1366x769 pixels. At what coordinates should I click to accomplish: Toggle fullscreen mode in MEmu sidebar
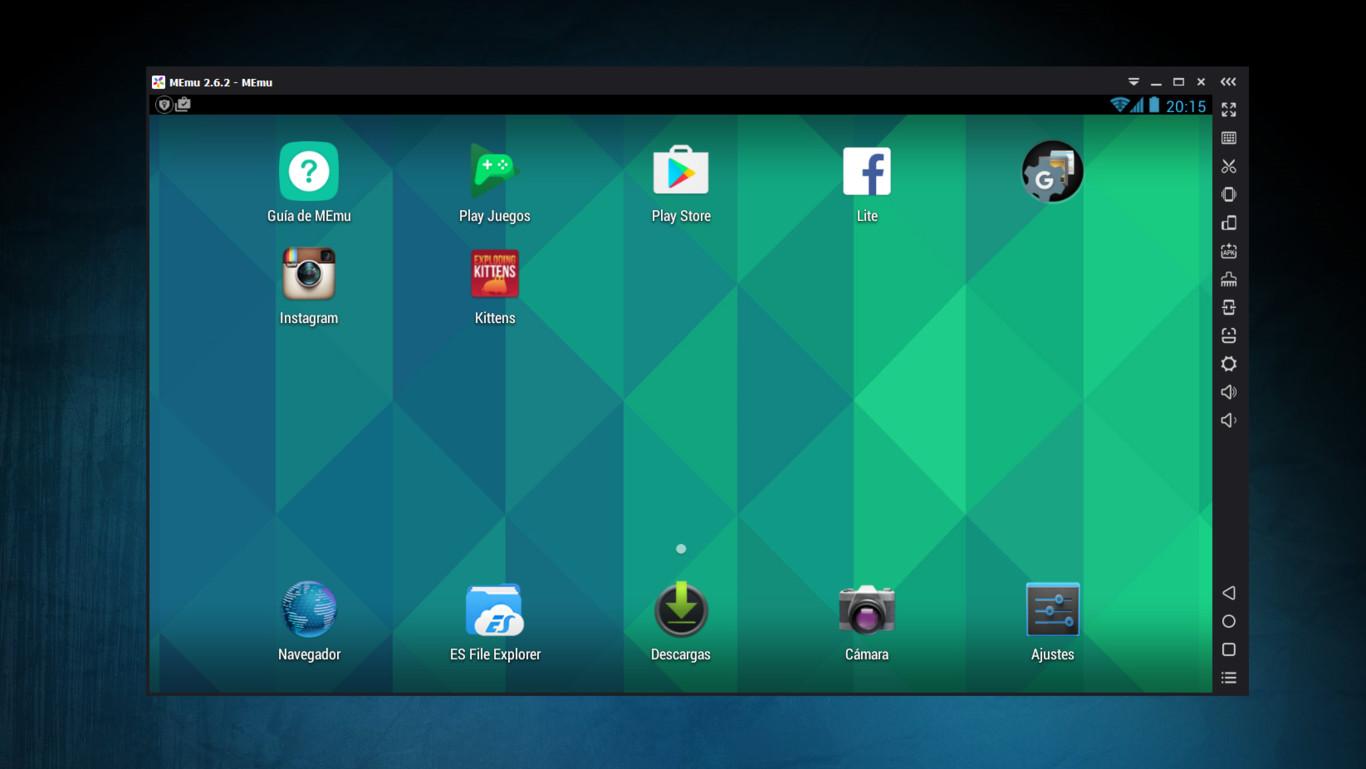pos(1229,110)
